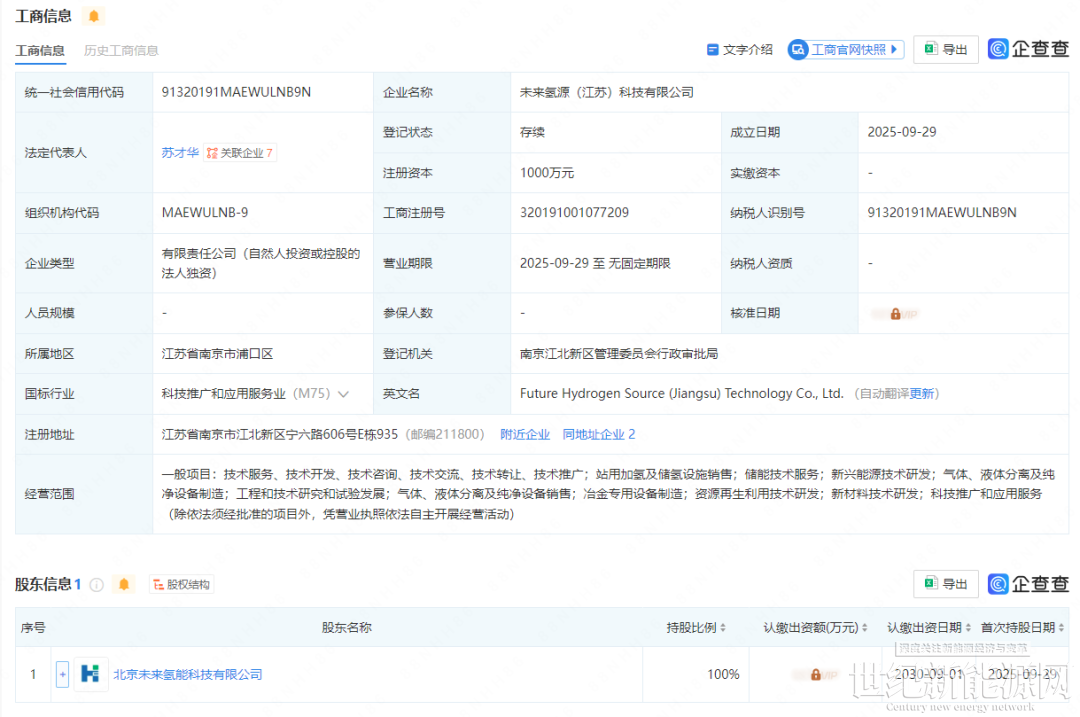This screenshot has height=717, width=1080.
Task: Export business info via top 导出 button
Action: [946, 50]
